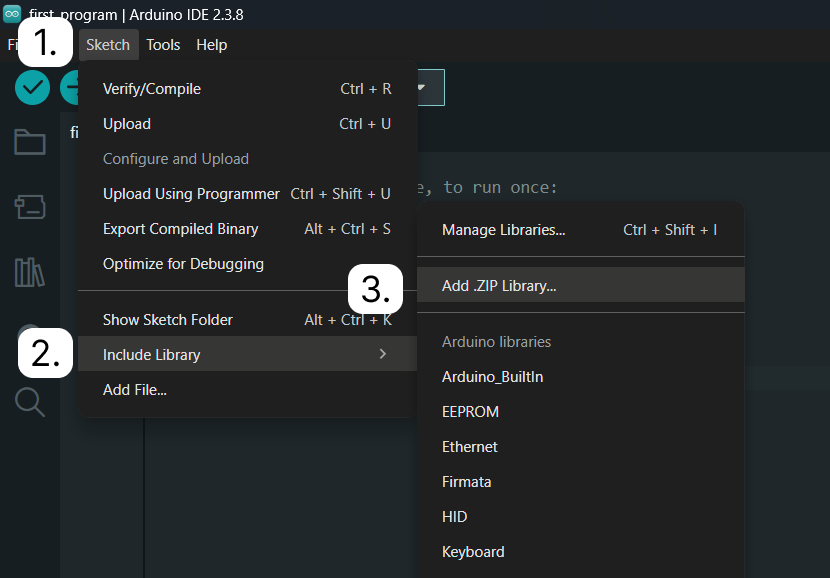Screen dimensions: 830x578
Task: Expand the board selector dropdown arrow
Action: click(421, 87)
